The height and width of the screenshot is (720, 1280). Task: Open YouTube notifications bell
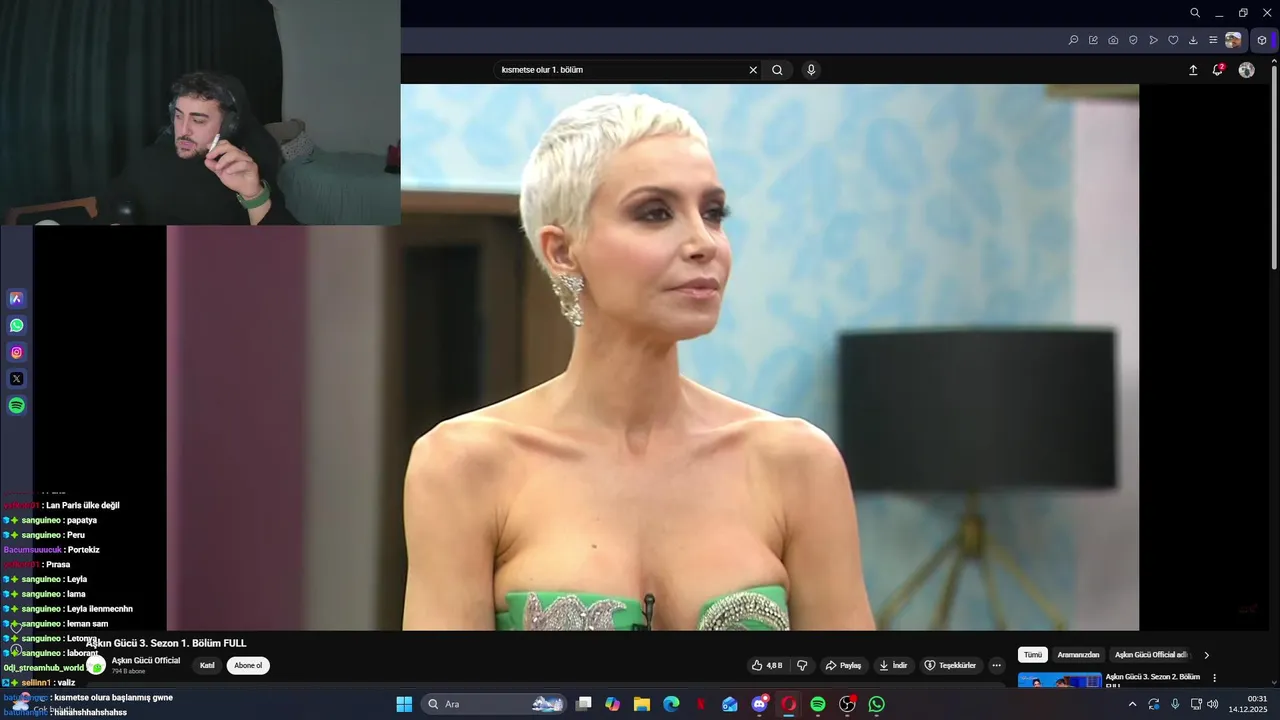pos(1218,70)
